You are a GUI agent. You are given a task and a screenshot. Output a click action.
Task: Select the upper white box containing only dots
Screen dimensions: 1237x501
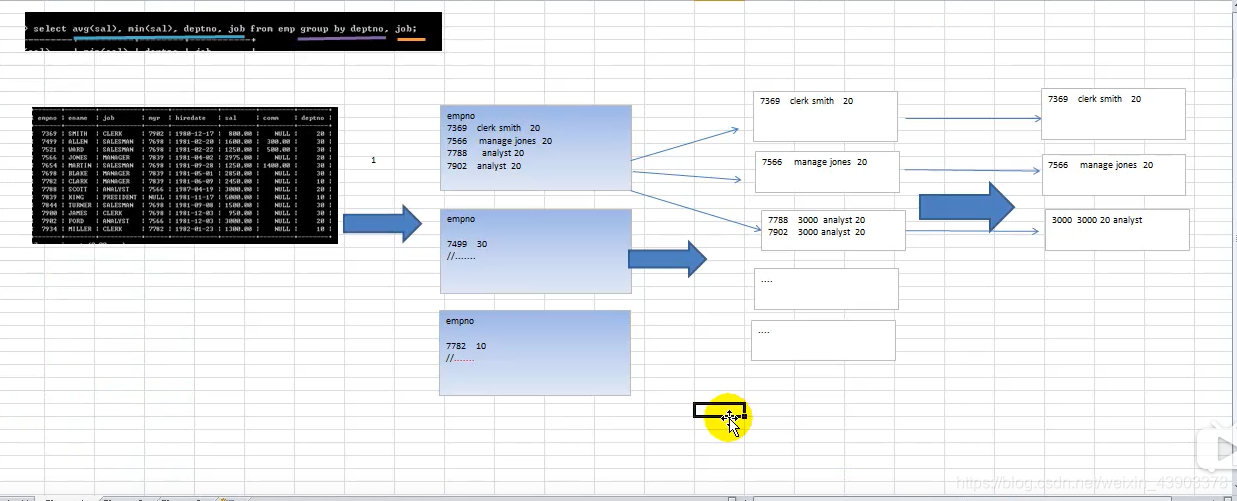tap(826, 289)
